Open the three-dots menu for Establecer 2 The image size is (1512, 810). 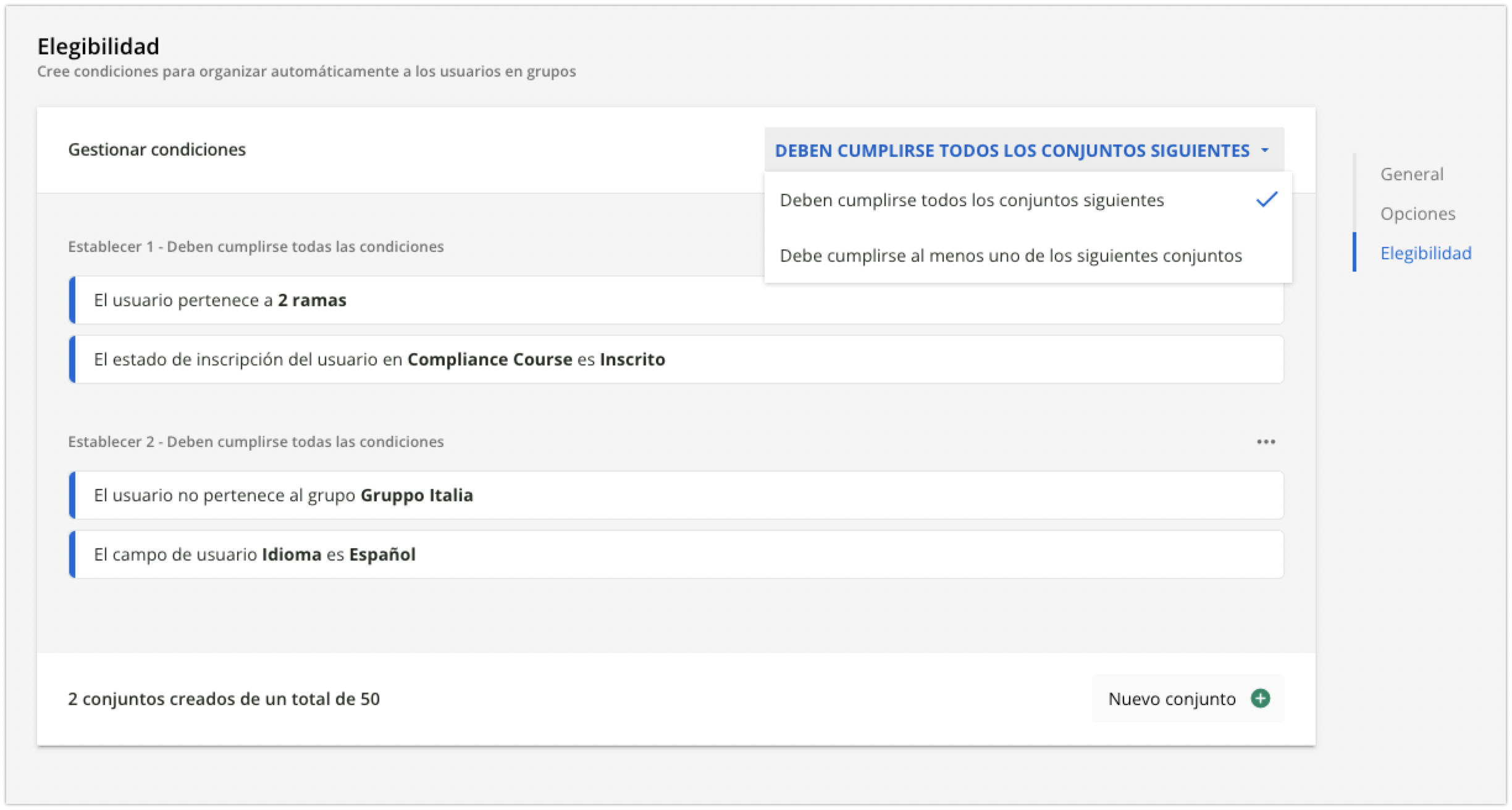click(x=1266, y=442)
